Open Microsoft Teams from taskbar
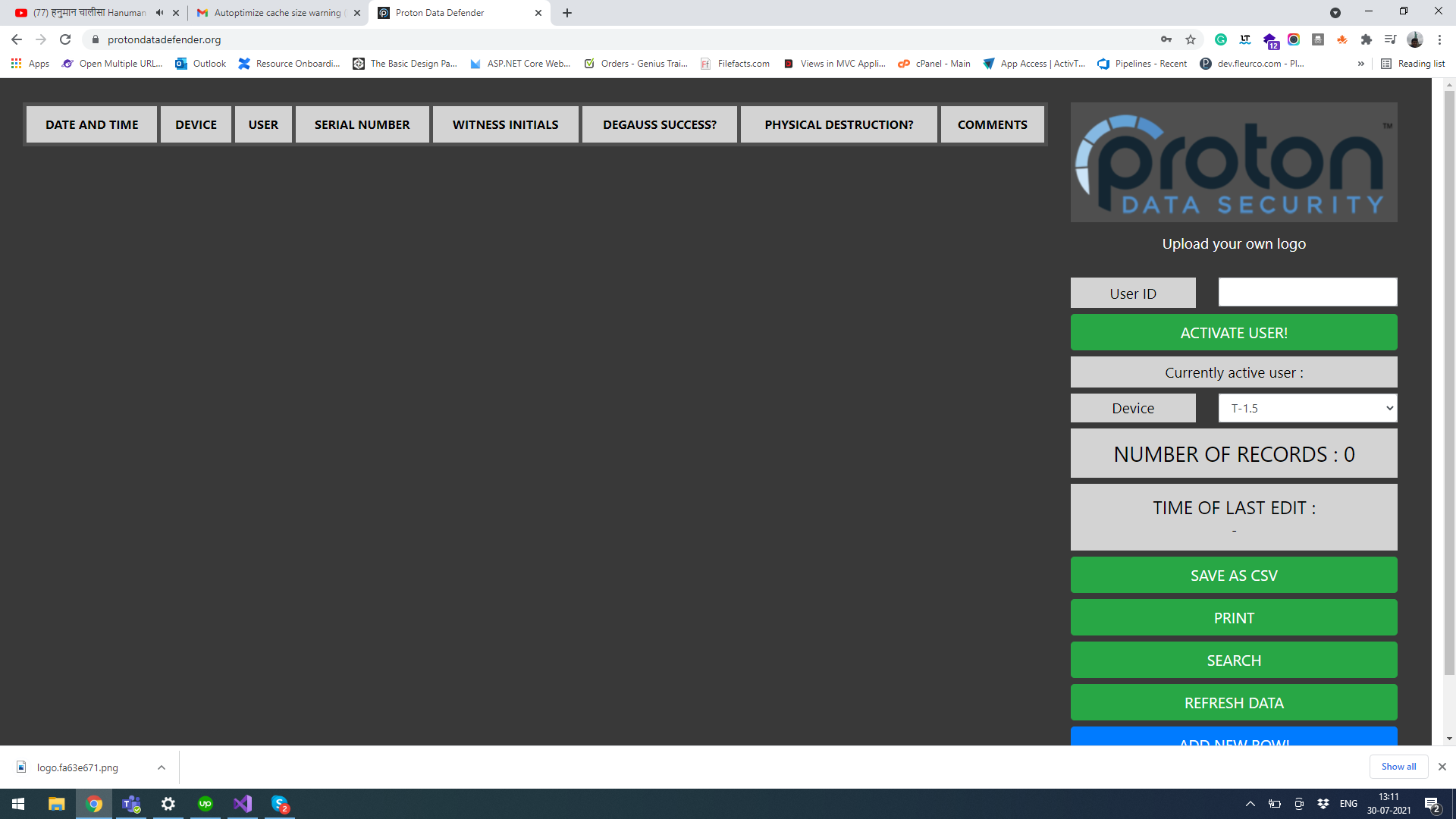Viewport: 1456px width, 819px height. pyautogui.click(x=131, y=804)
